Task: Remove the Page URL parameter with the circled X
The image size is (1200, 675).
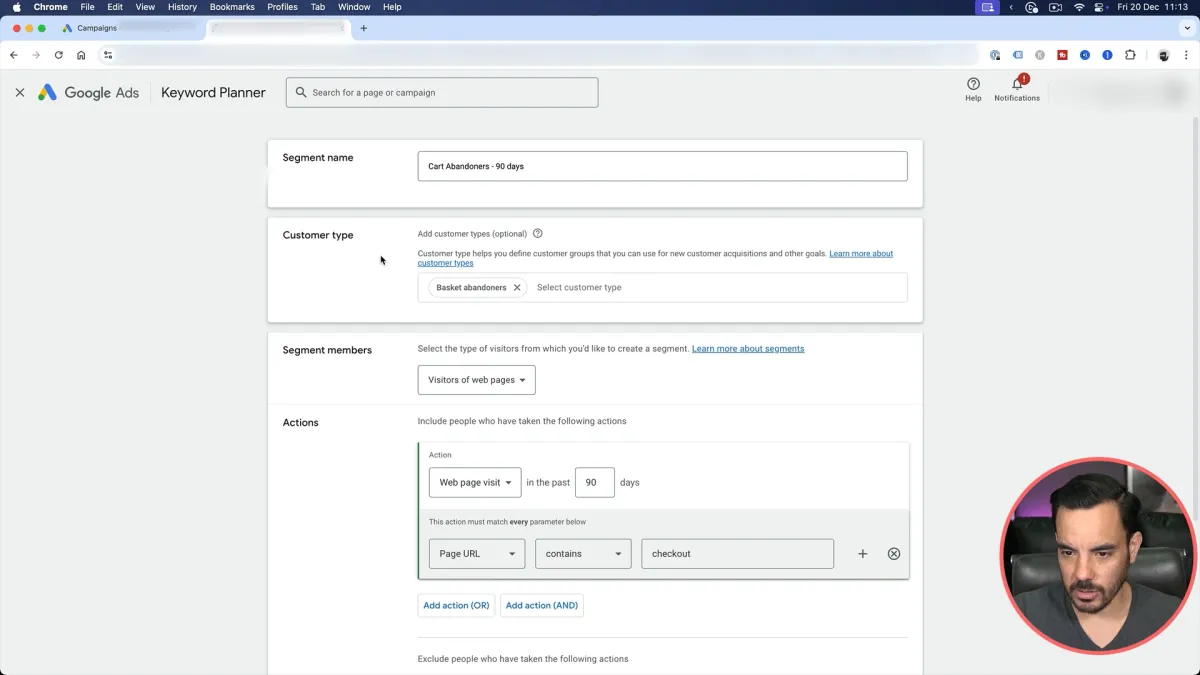Action: click(894, 554)
